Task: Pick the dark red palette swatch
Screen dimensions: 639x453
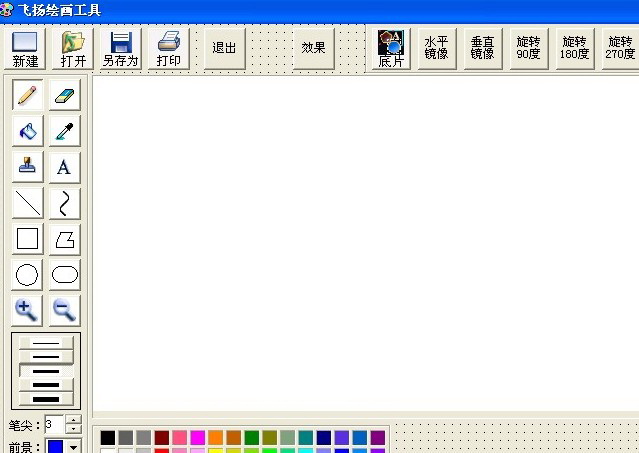Action: pyautogui.click(x=162, y=438)
